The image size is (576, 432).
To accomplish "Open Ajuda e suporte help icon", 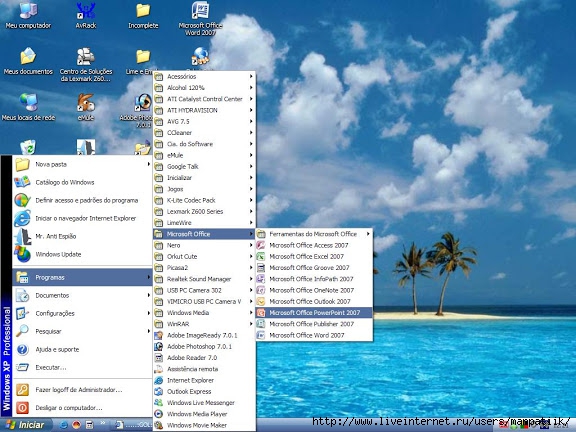I will [22, 349].
